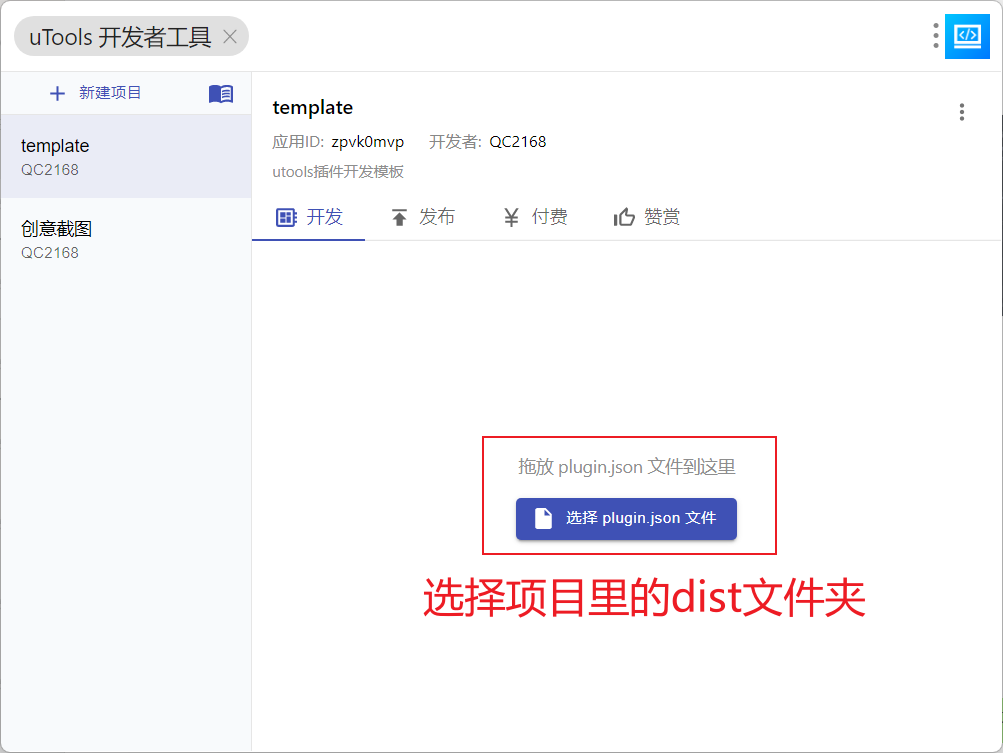Click the 选择 plugin.json 文件 button
Screen dimensions: 1003x753
pyautogui.click(x=626, y=519)
